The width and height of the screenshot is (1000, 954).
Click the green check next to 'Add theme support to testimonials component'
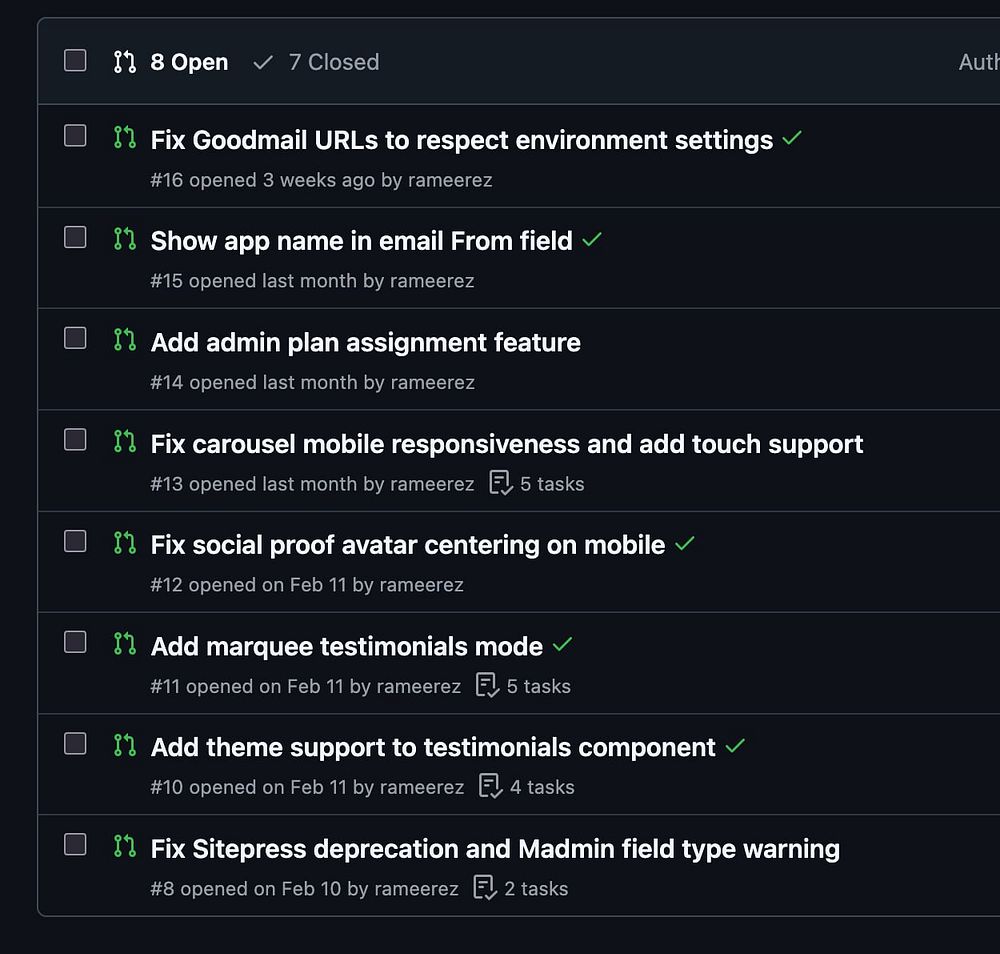[735, 746]
